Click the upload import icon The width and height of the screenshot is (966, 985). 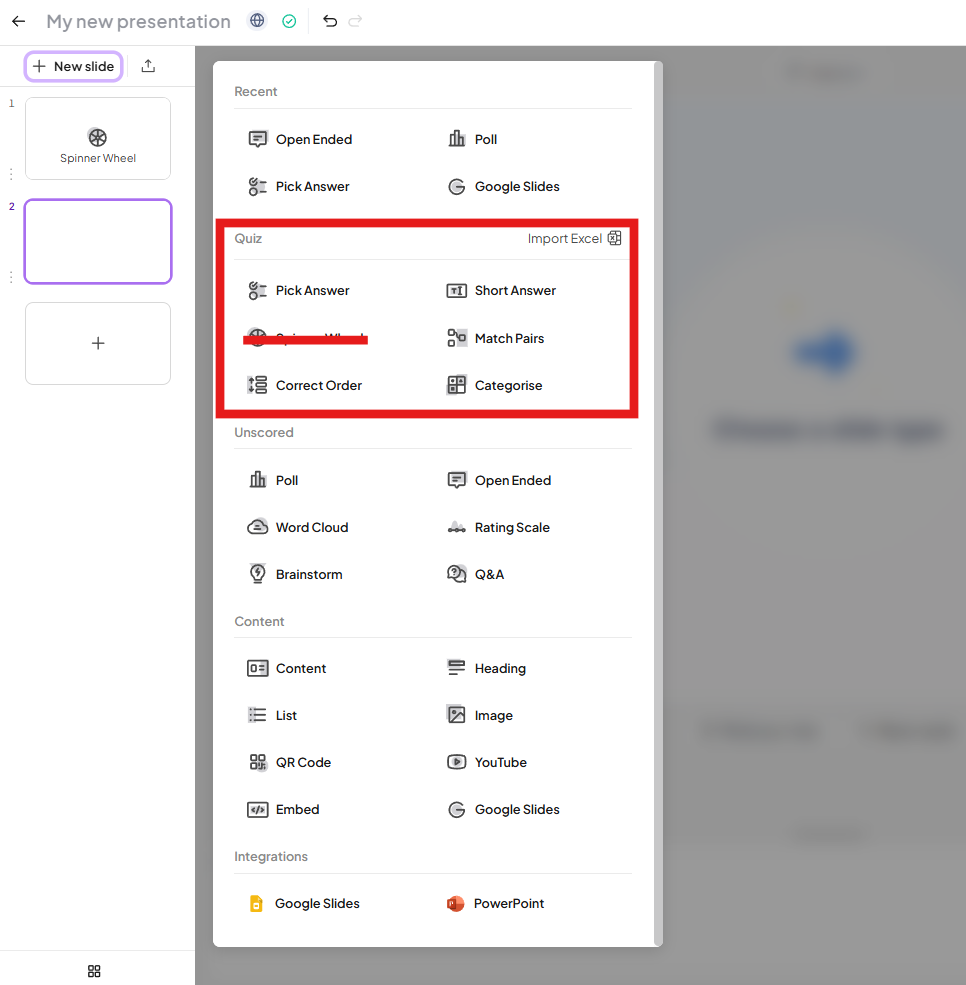click(148, 66)
